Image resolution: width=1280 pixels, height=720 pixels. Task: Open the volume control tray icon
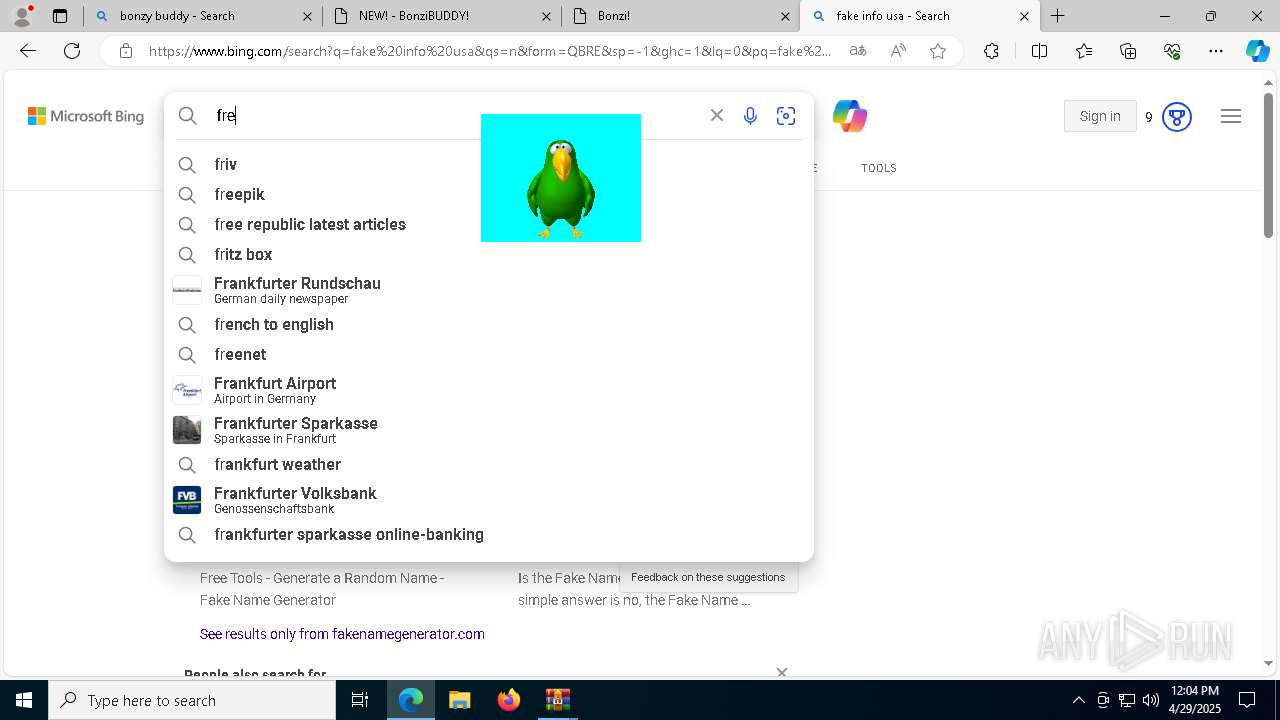1150,700
